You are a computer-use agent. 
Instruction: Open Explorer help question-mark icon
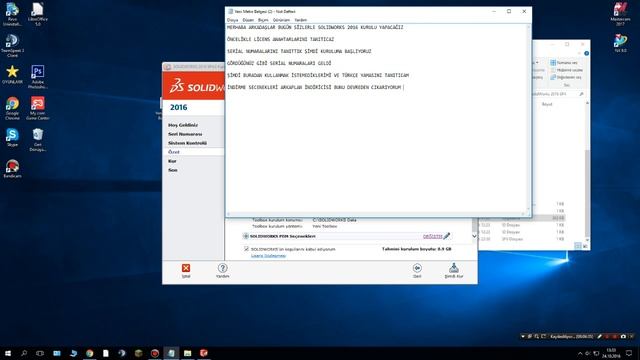pyautogui.click(x=587, y=53)
